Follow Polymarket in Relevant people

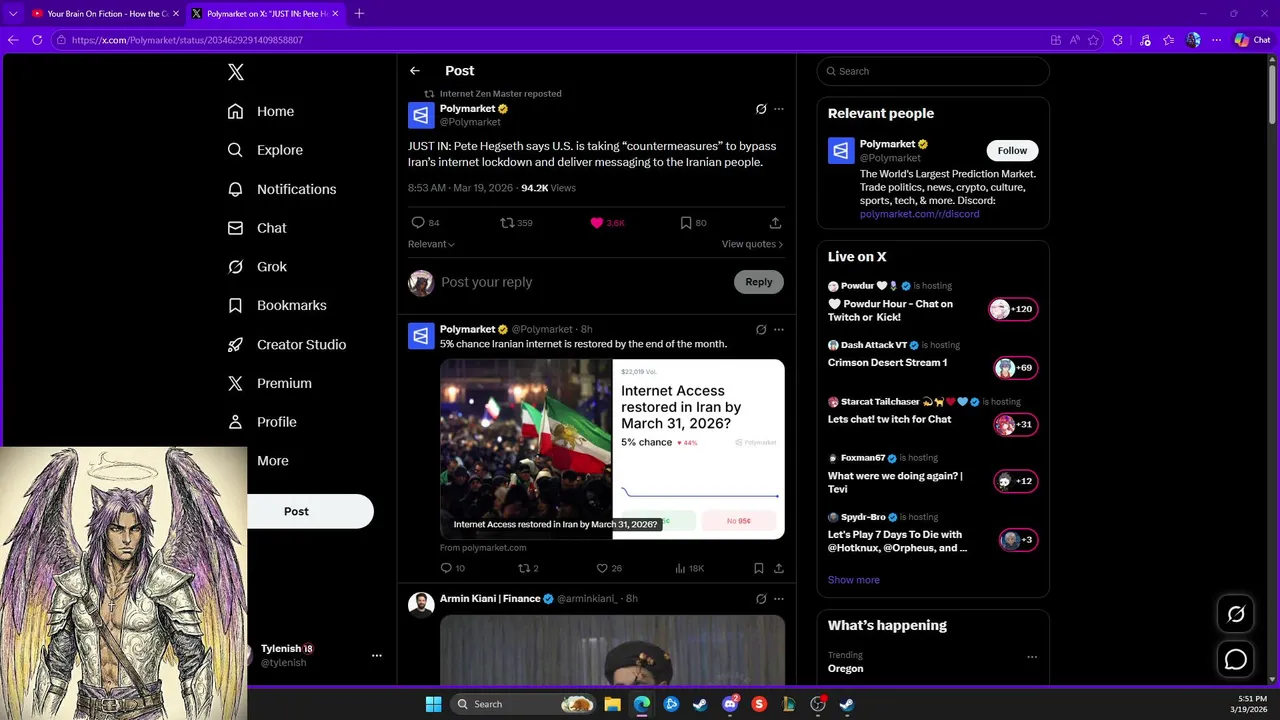[1012, 150]
